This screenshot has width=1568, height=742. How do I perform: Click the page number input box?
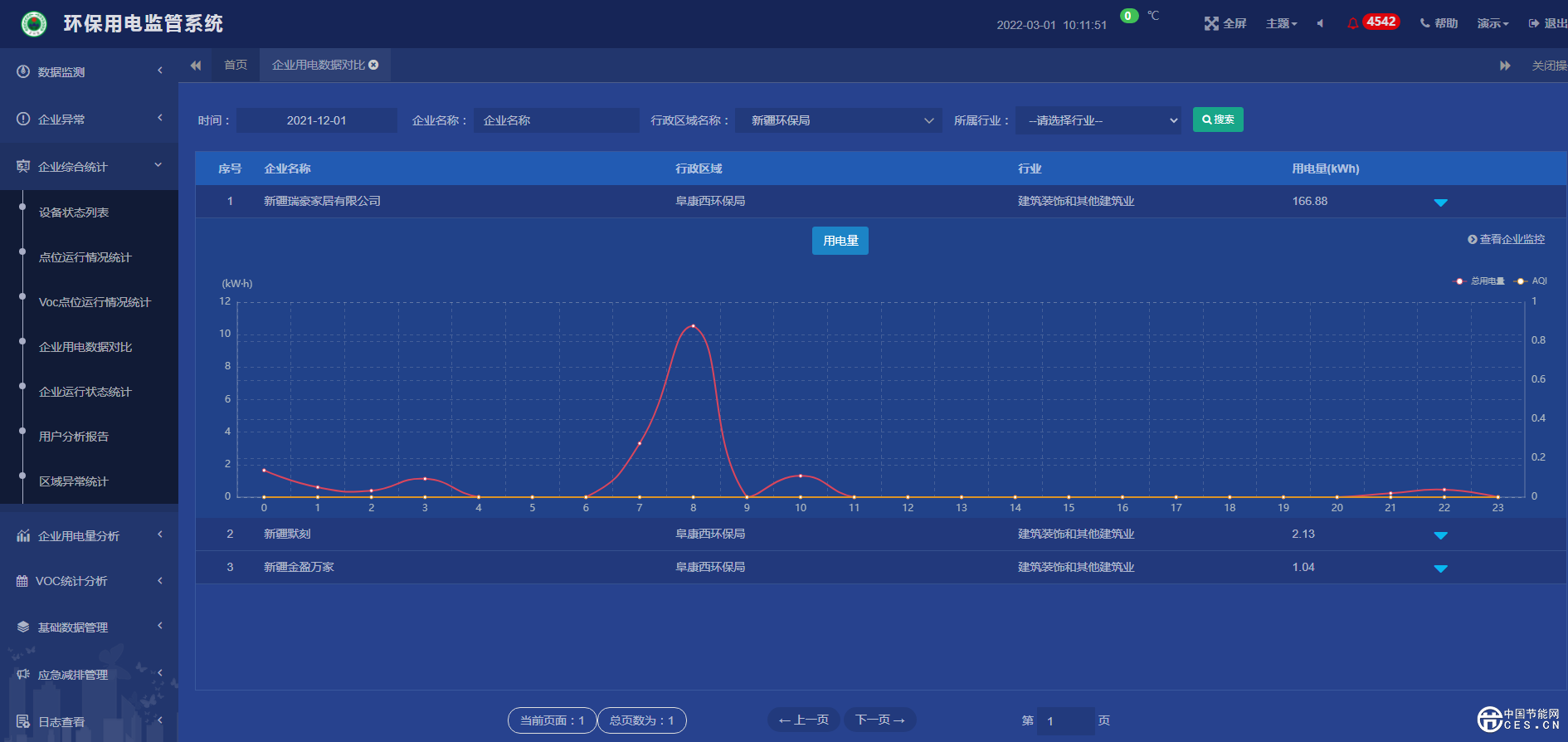pyautogui.click(x=1066, y=720)
